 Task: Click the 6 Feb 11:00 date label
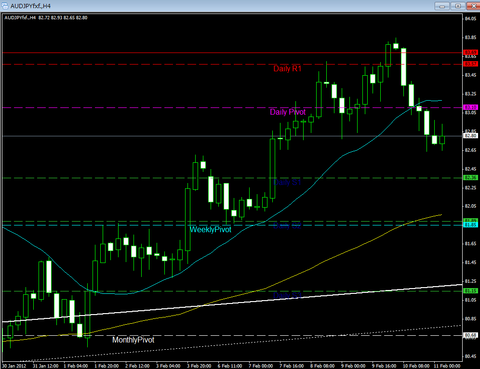click(230, 366)
